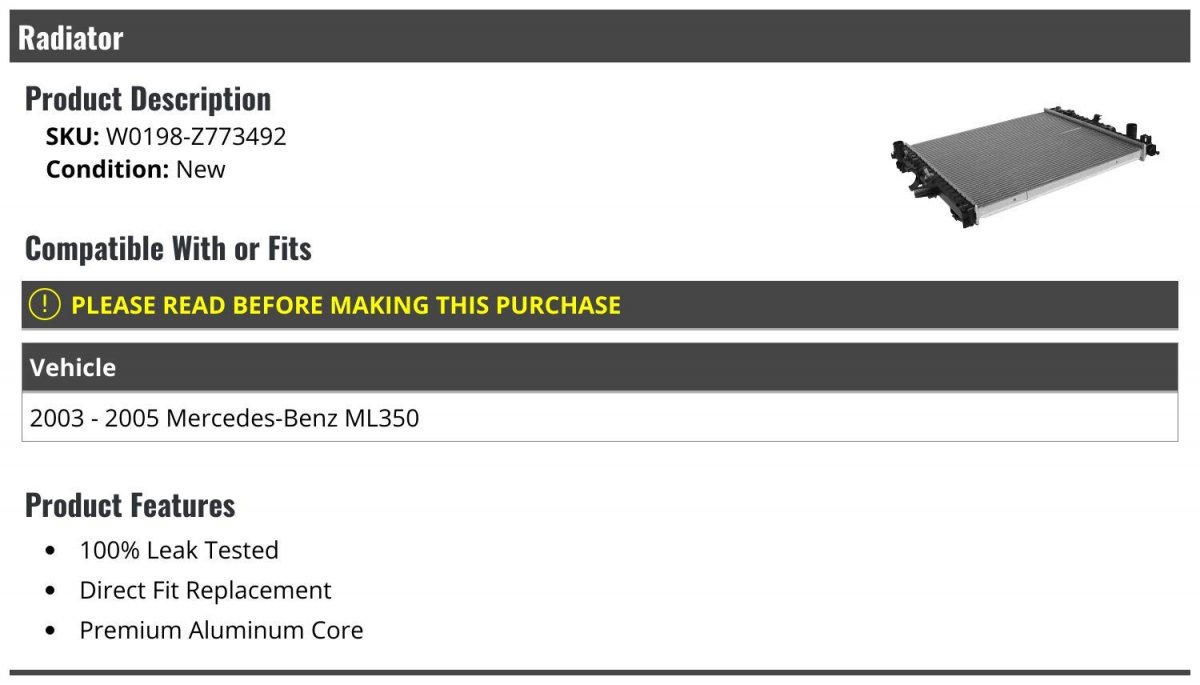
Task: Click the dark divider bar below features
Action: (x=600, y=672)
